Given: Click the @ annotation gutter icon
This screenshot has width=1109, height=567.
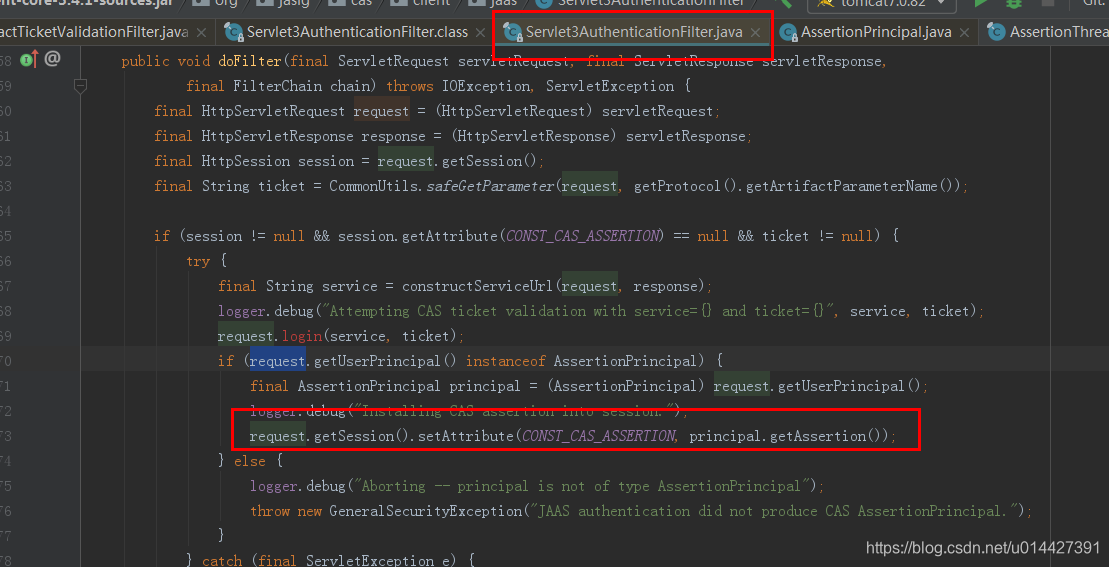Looking at the screenshot, I should click(52, 59).
